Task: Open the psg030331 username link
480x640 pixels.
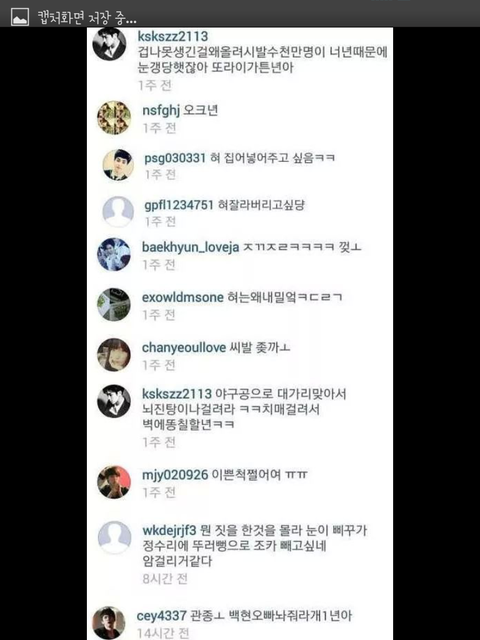Action: pos(175,158)
